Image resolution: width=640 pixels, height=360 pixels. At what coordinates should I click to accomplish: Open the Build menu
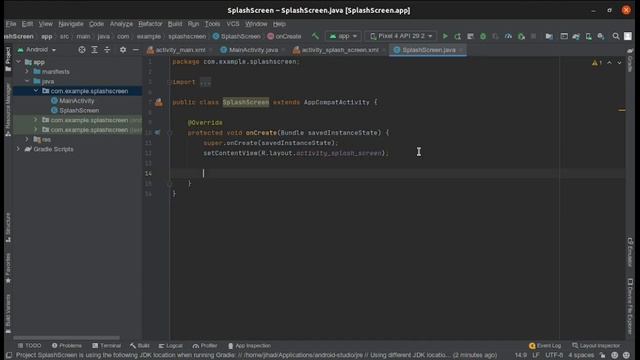click(x=175, y=24)
